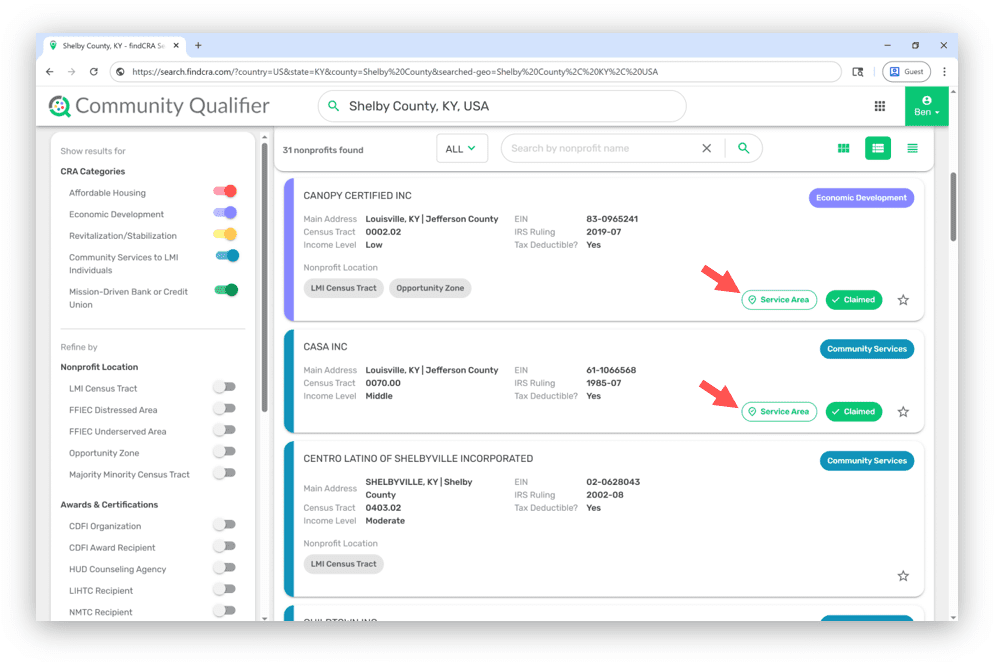
Task: Favorite CASA Inc with star
Action: tap(903, 412)
